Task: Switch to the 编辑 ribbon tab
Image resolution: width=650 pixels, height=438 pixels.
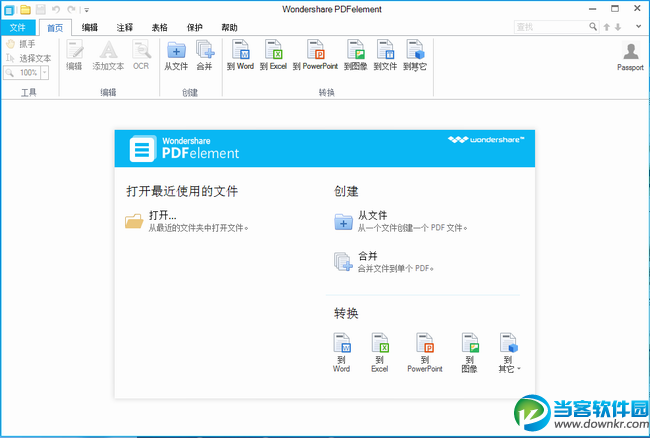Action: pos(90,28)
